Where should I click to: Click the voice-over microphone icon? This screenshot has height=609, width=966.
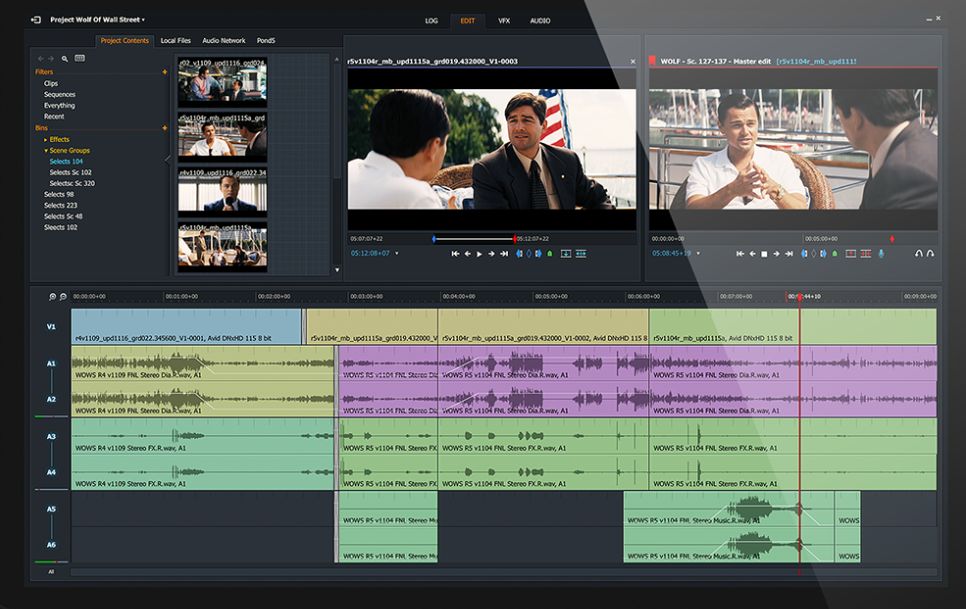coord(881,254)
